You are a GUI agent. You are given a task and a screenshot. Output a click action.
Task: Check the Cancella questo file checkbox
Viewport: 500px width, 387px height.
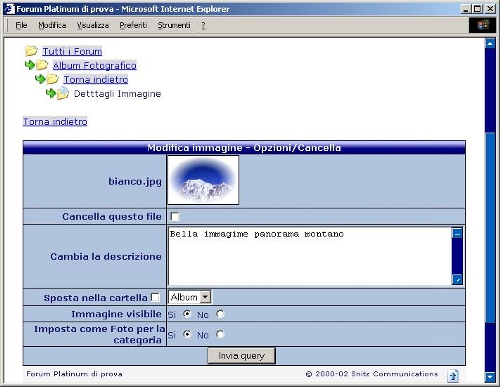pos(174,217)
